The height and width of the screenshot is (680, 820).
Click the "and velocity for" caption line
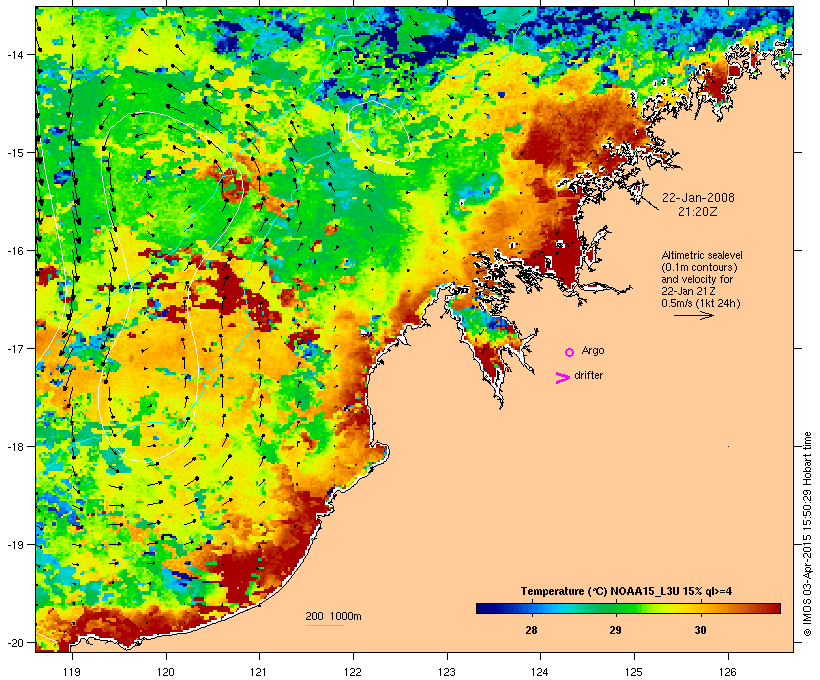click(697, 279)
